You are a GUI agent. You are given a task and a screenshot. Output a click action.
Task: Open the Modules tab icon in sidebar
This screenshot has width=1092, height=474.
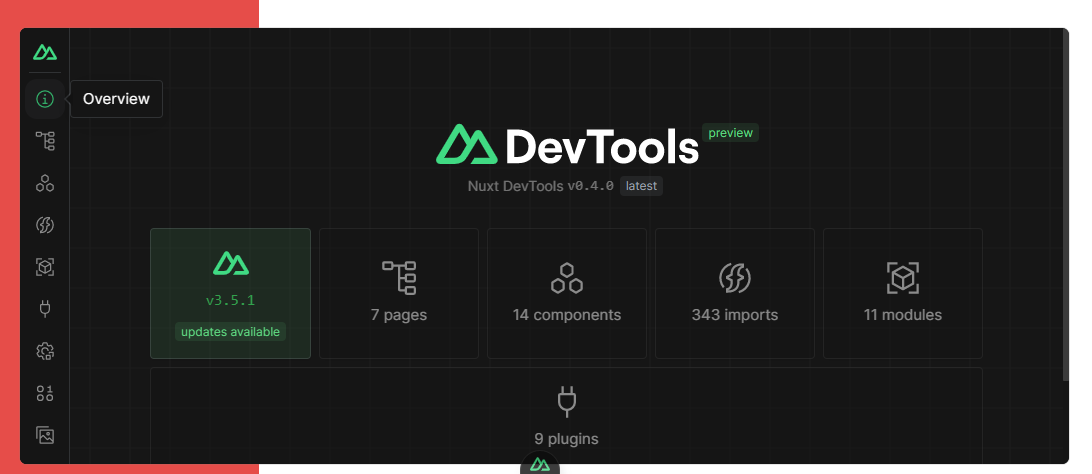tap(45, 267)
